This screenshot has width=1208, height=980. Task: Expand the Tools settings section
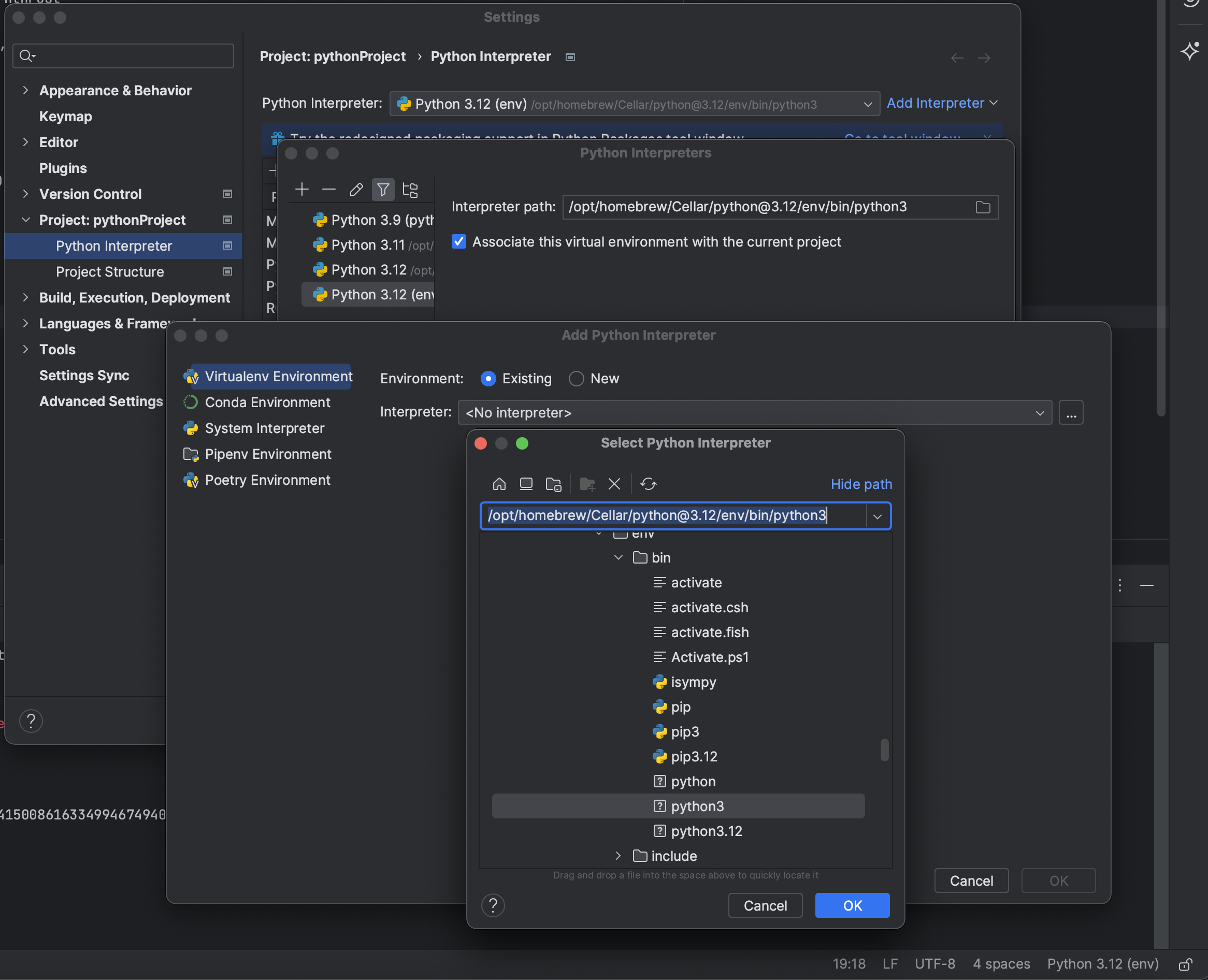click(x=25, y=349)
